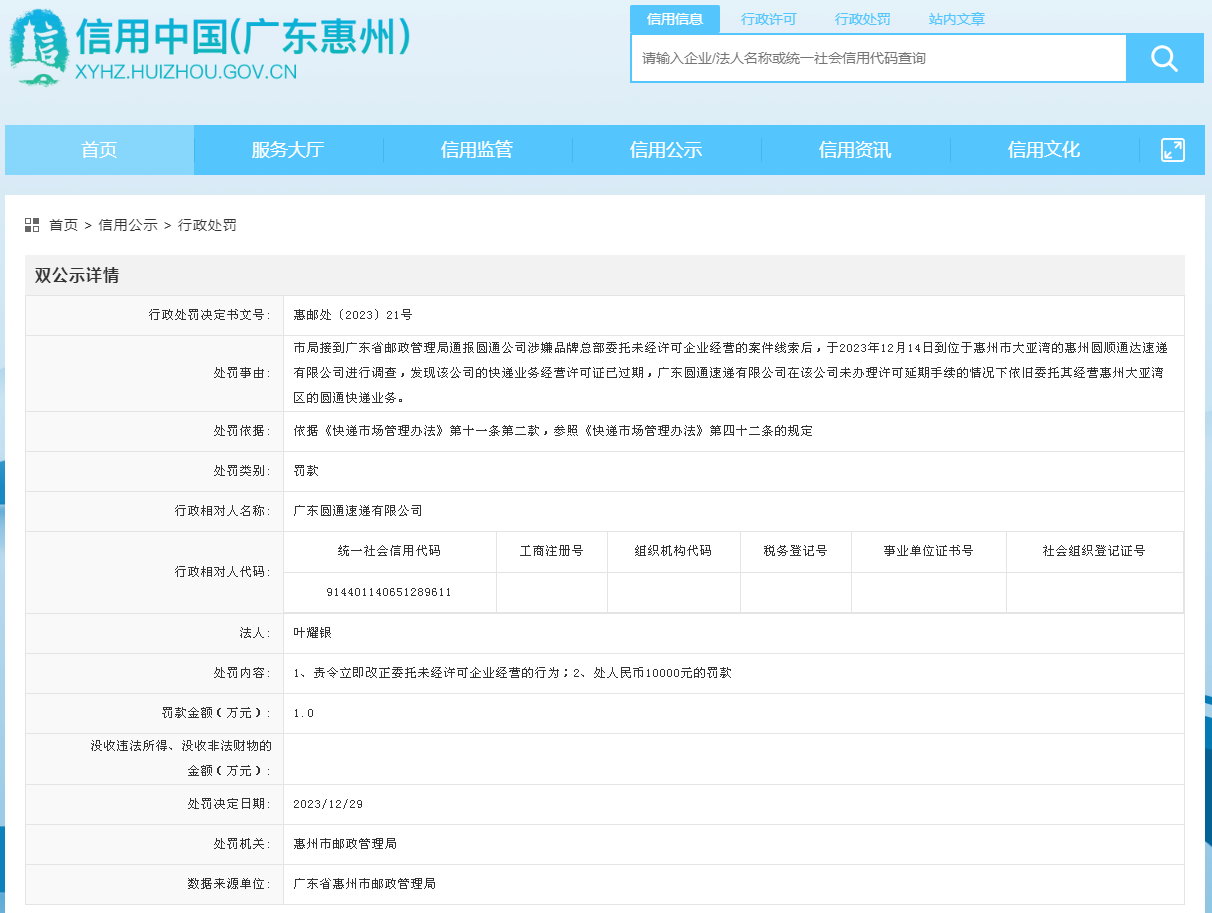Screen dimensions: 1212x913
Task: Switch to the 行政许可 search tab
Action: (769, 19)
